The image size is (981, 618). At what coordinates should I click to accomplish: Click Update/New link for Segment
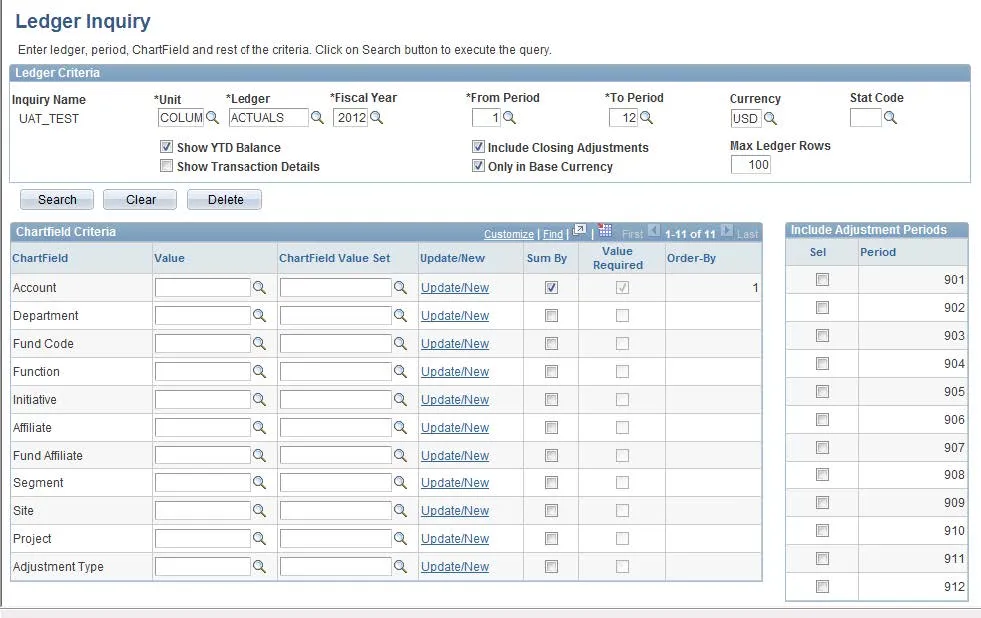tap(455, 483)
